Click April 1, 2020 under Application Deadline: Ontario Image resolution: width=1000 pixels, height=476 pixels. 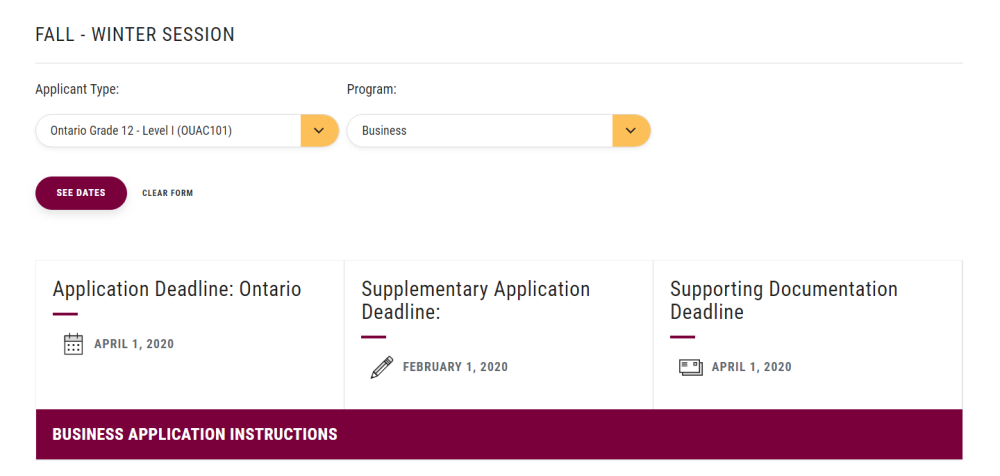click(x=134, y=345)
